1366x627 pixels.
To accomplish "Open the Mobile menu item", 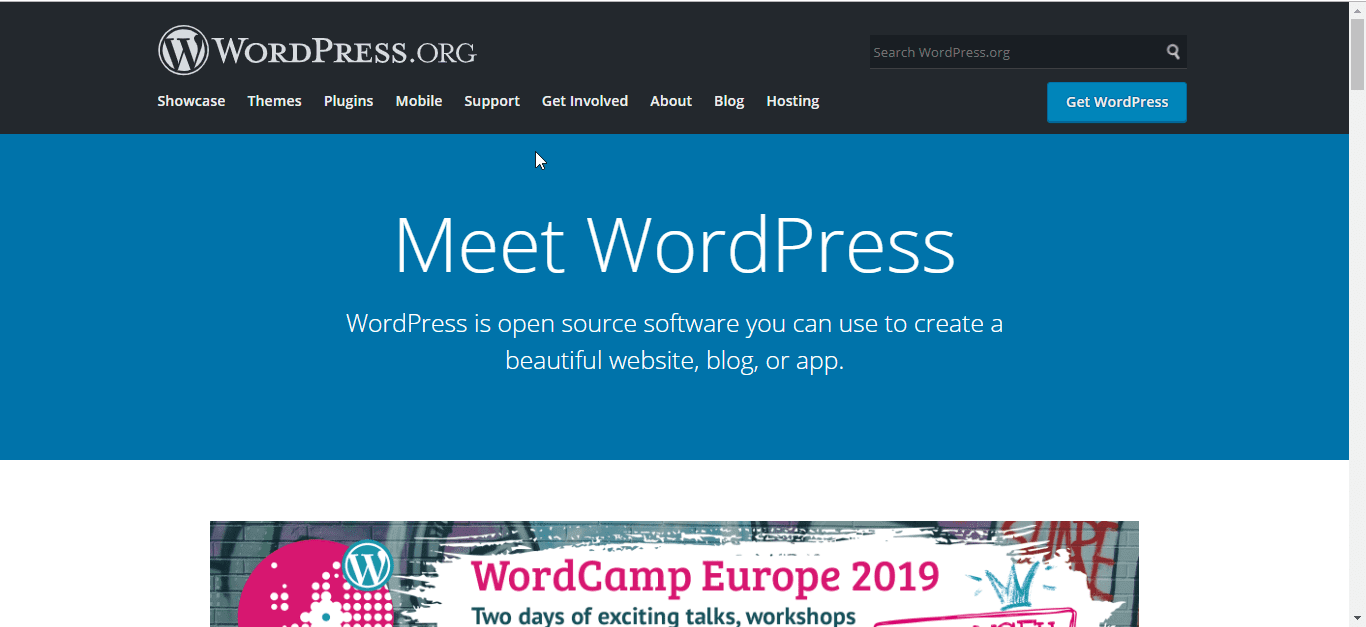I will click(418, 101).
